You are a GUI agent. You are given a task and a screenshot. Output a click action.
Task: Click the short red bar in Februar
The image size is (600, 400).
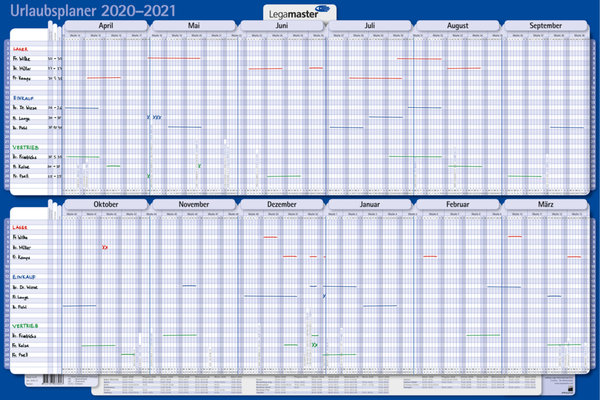tap(430, 256)
